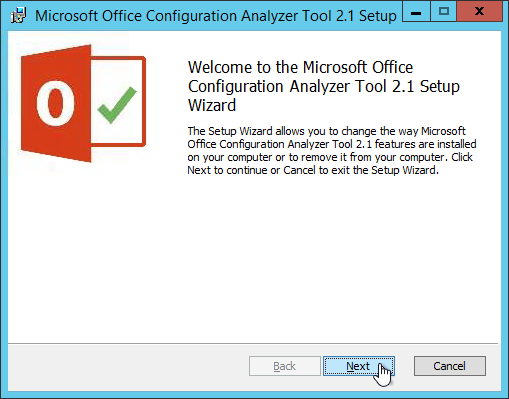Viewport: 509px width, 399px height.
Task: Click the installer package icon in title bar
Action: coord(19,15)
